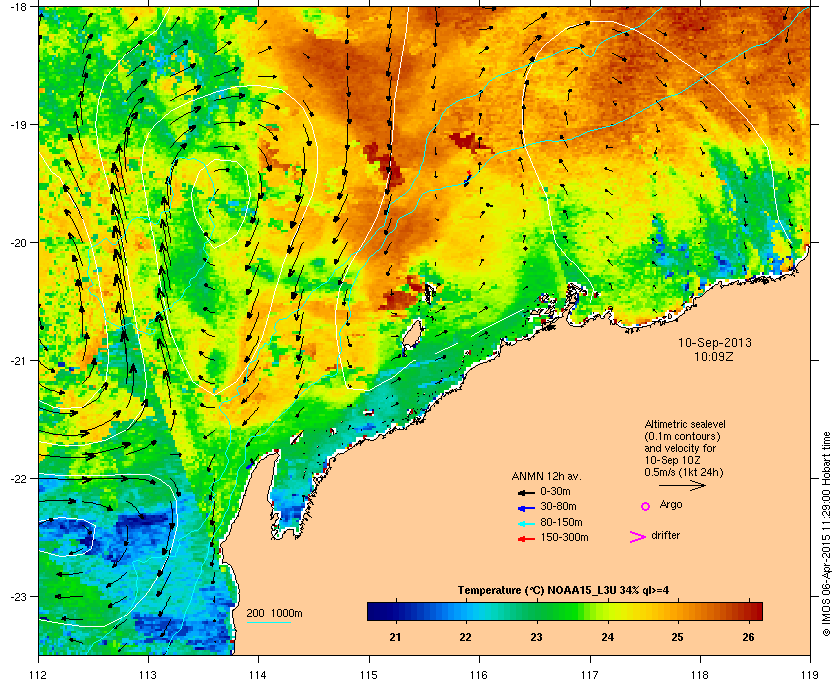Viewport: 840px width, 680px height.
Task: Click the red 150-300m legend arrow
Action: 527,539
